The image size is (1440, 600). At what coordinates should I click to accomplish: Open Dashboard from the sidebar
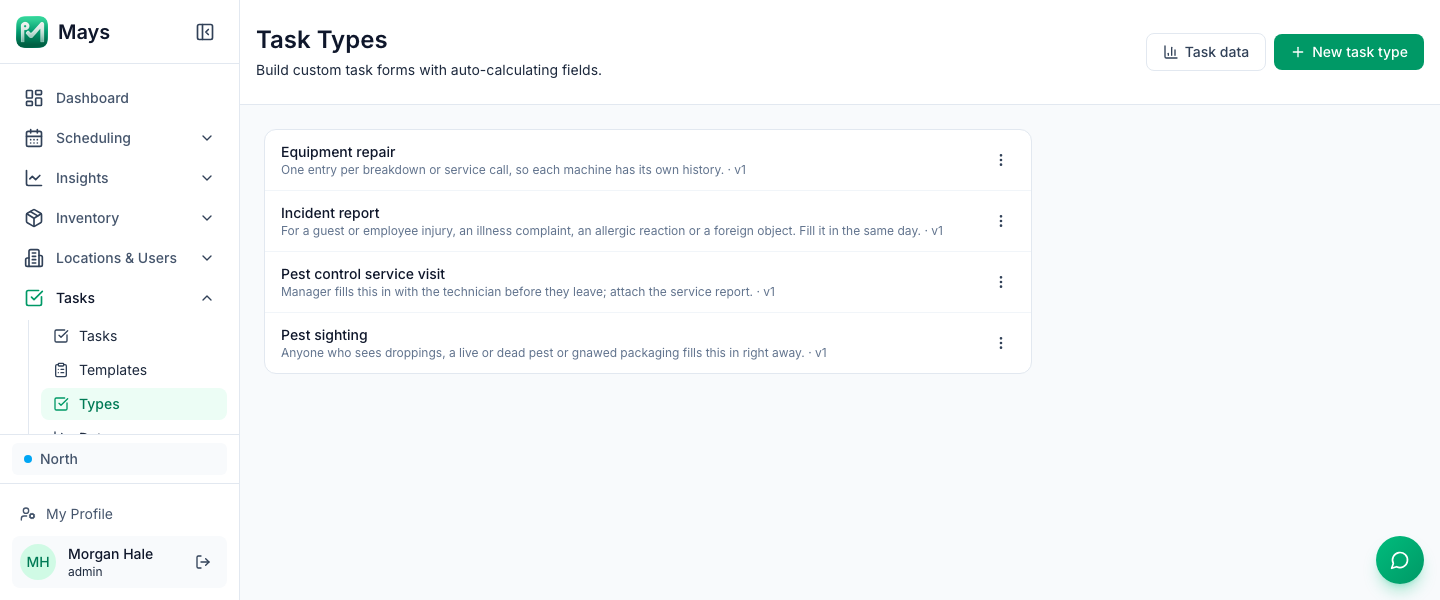pos(120,98)
